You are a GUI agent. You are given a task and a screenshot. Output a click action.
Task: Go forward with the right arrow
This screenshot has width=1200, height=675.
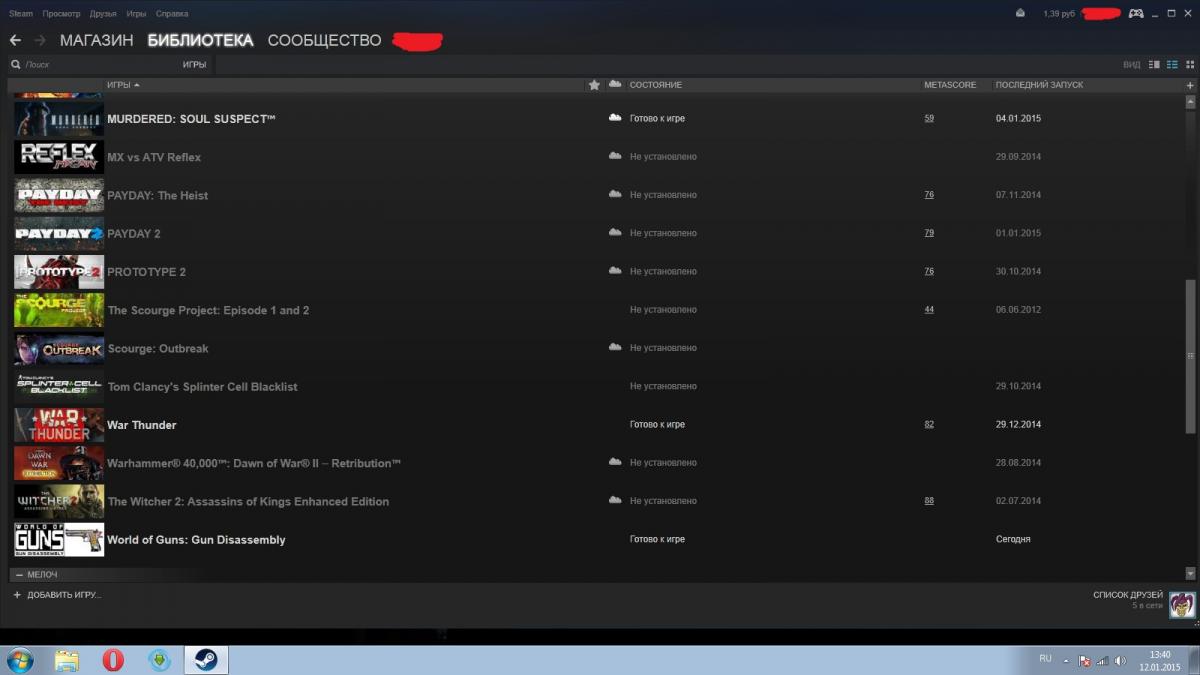pos(40,40)
